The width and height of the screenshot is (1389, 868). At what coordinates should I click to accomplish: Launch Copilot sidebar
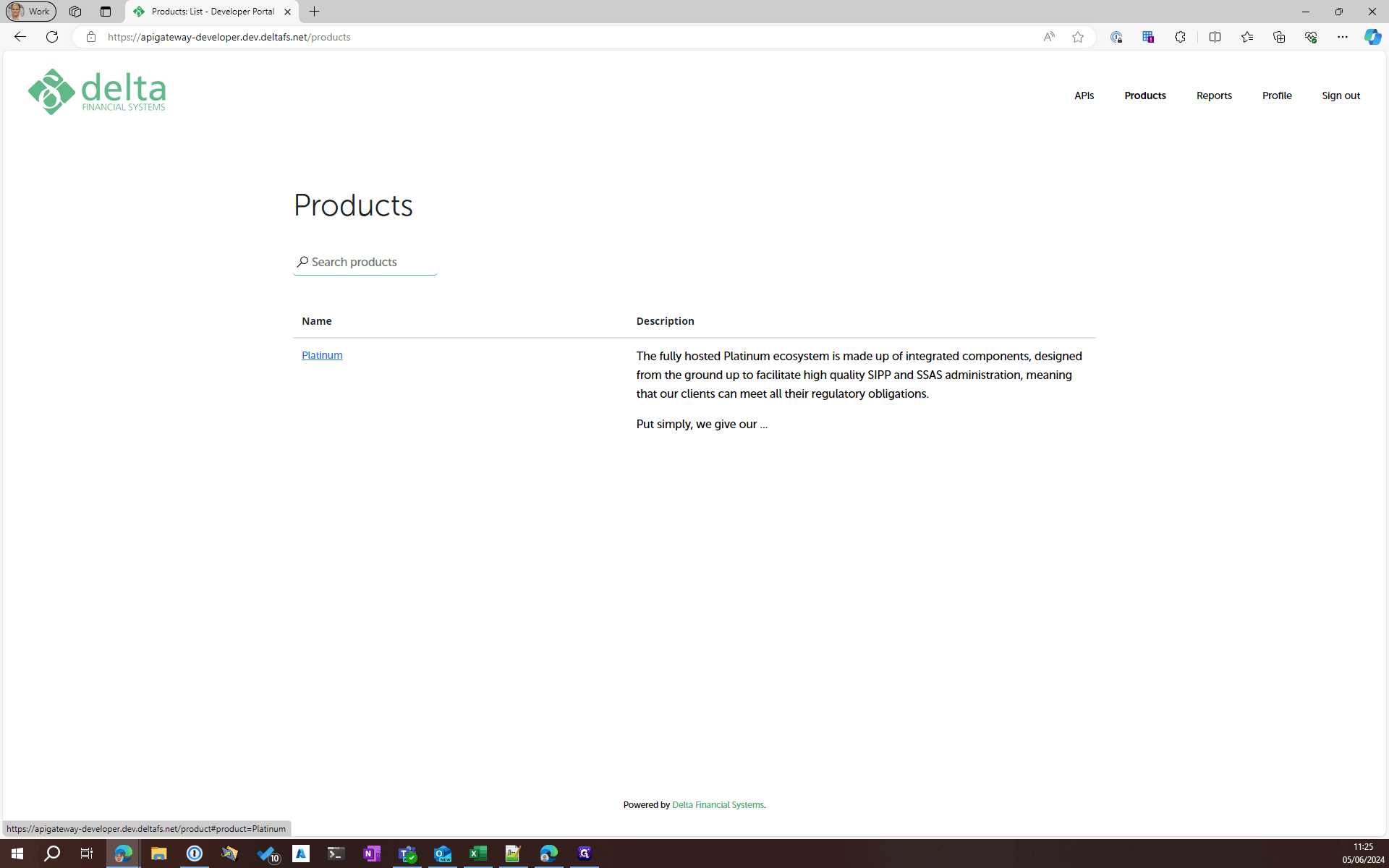[x=1372, y=37]
